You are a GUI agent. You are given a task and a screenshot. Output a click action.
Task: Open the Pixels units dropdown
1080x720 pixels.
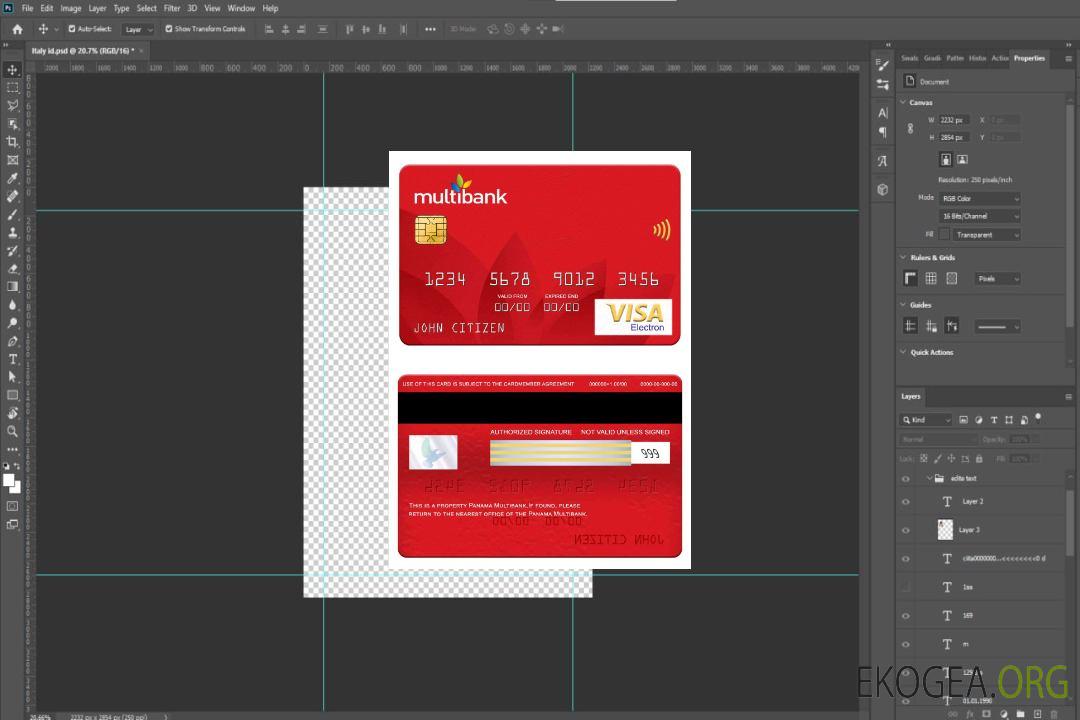pyautogui.click(x=998, y=279)
